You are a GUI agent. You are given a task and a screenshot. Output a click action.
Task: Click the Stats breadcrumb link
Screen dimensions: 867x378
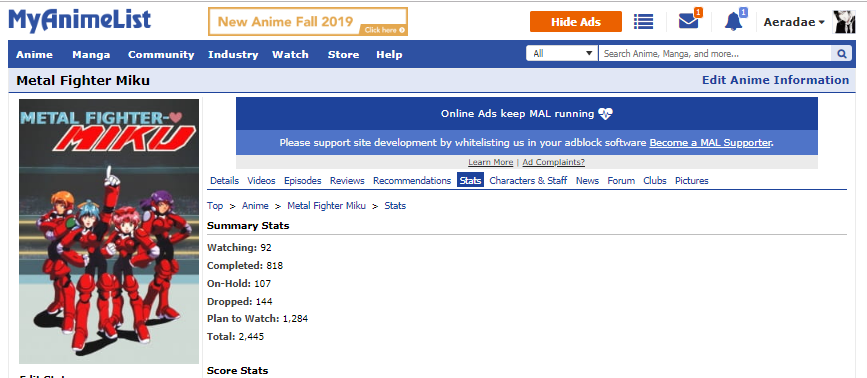point(395,206)
